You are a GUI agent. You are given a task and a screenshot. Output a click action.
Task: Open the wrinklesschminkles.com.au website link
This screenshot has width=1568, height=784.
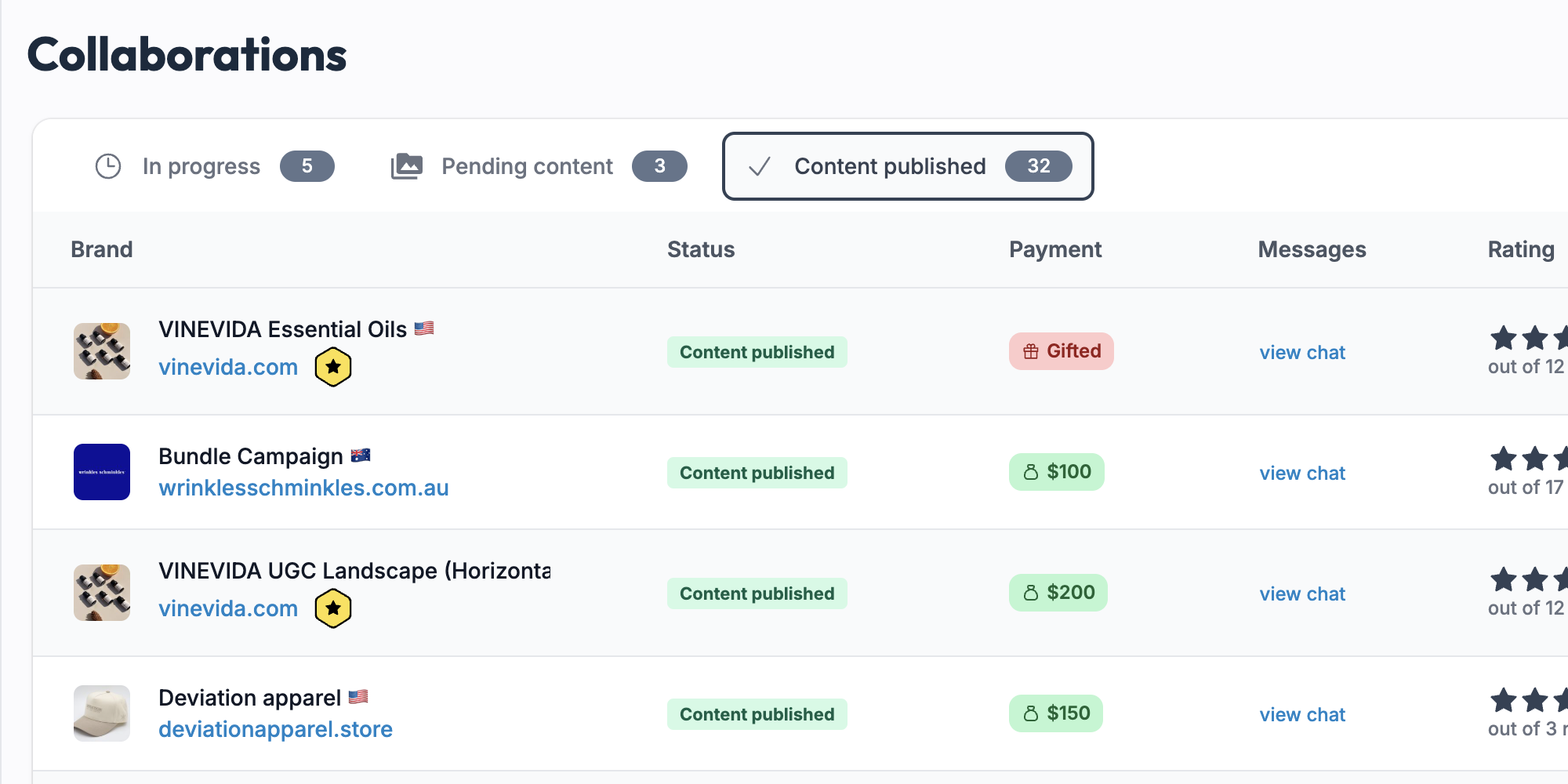point(303,488)
